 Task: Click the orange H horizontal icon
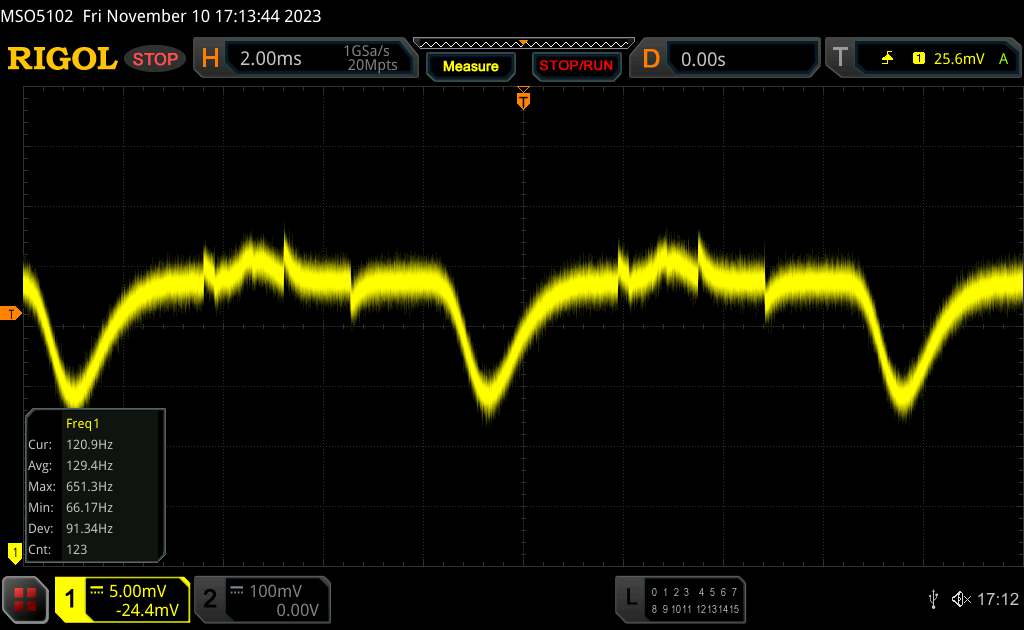point(210,59)
